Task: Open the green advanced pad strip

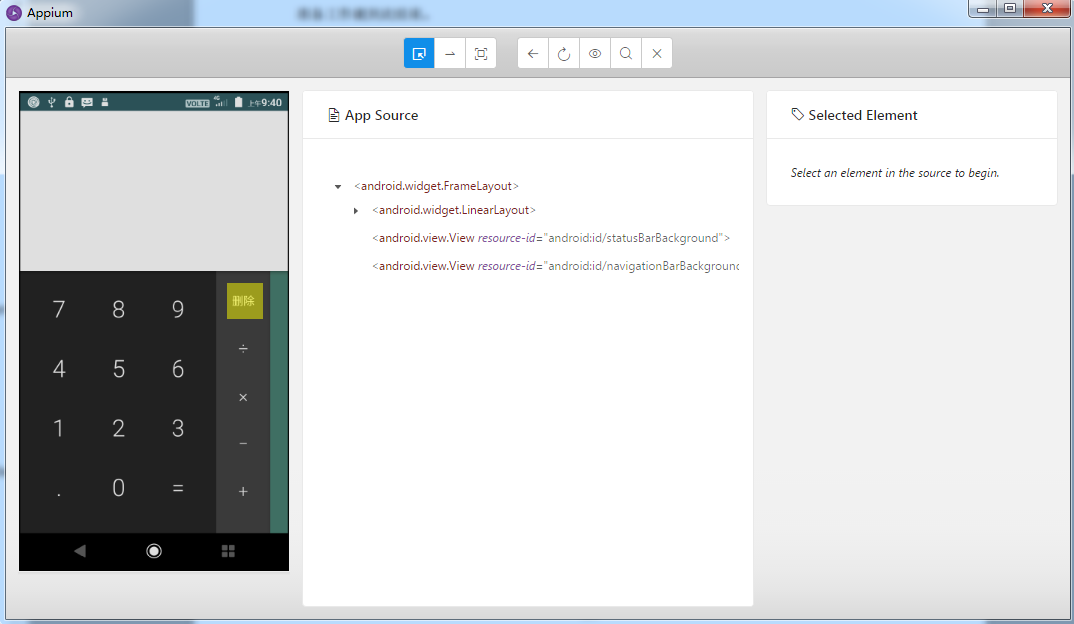Action: pos(279,402)
